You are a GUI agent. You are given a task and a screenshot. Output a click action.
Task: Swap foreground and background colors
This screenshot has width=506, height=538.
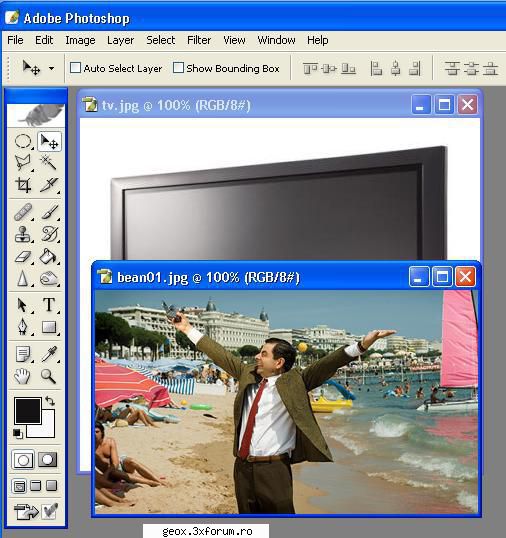click(x=50, y=401)
